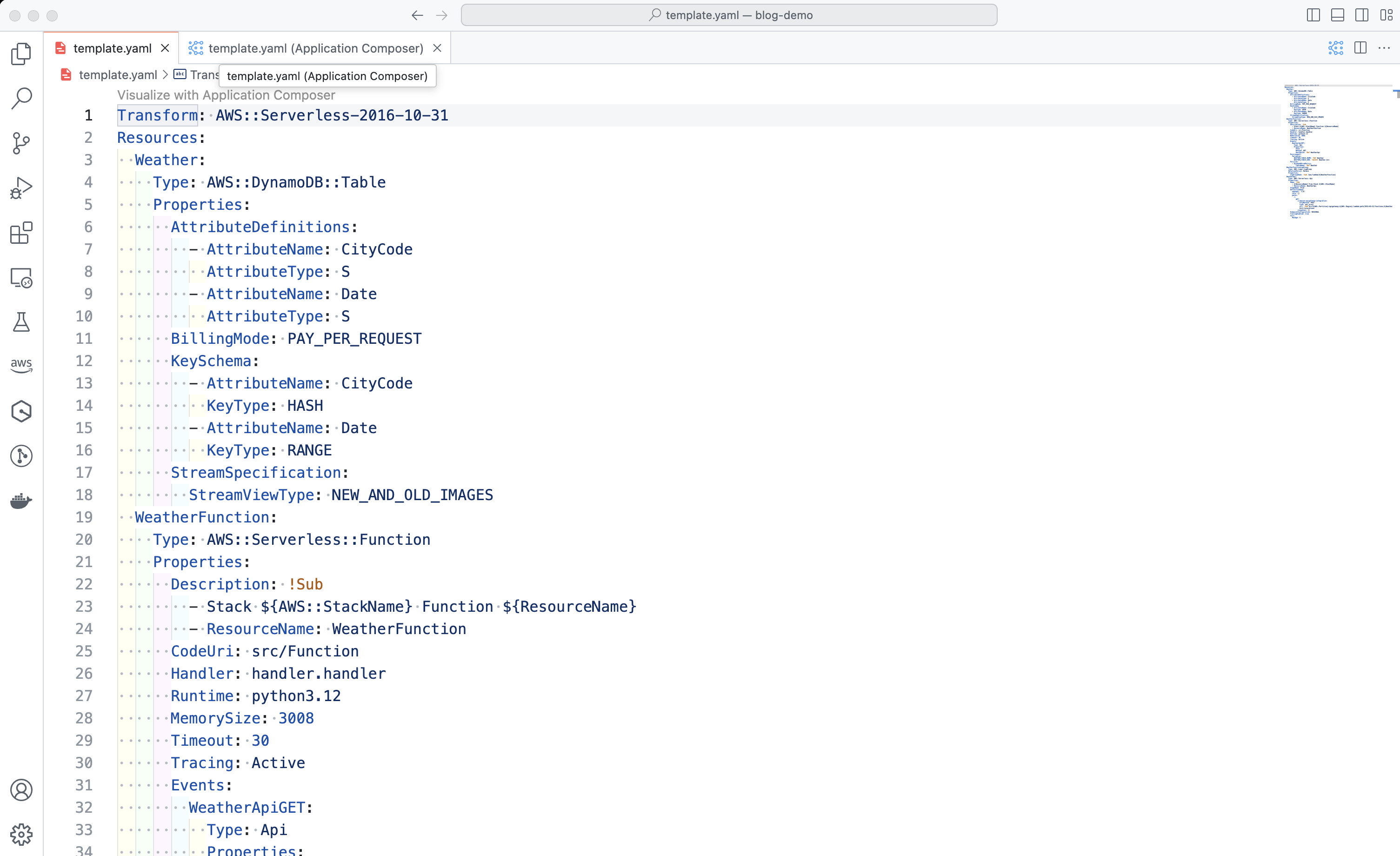Screen dimensions: 1400x856
Task: Open Customize Layout icon in title bar
Action: pos(1387,15)
